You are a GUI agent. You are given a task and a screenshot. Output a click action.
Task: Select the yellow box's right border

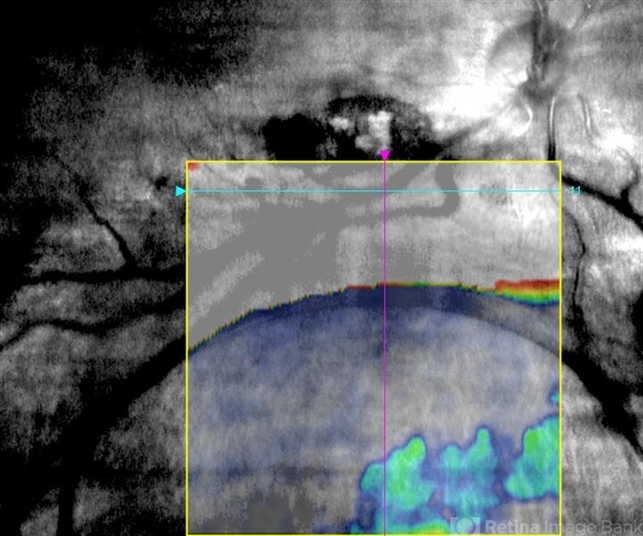561,350
